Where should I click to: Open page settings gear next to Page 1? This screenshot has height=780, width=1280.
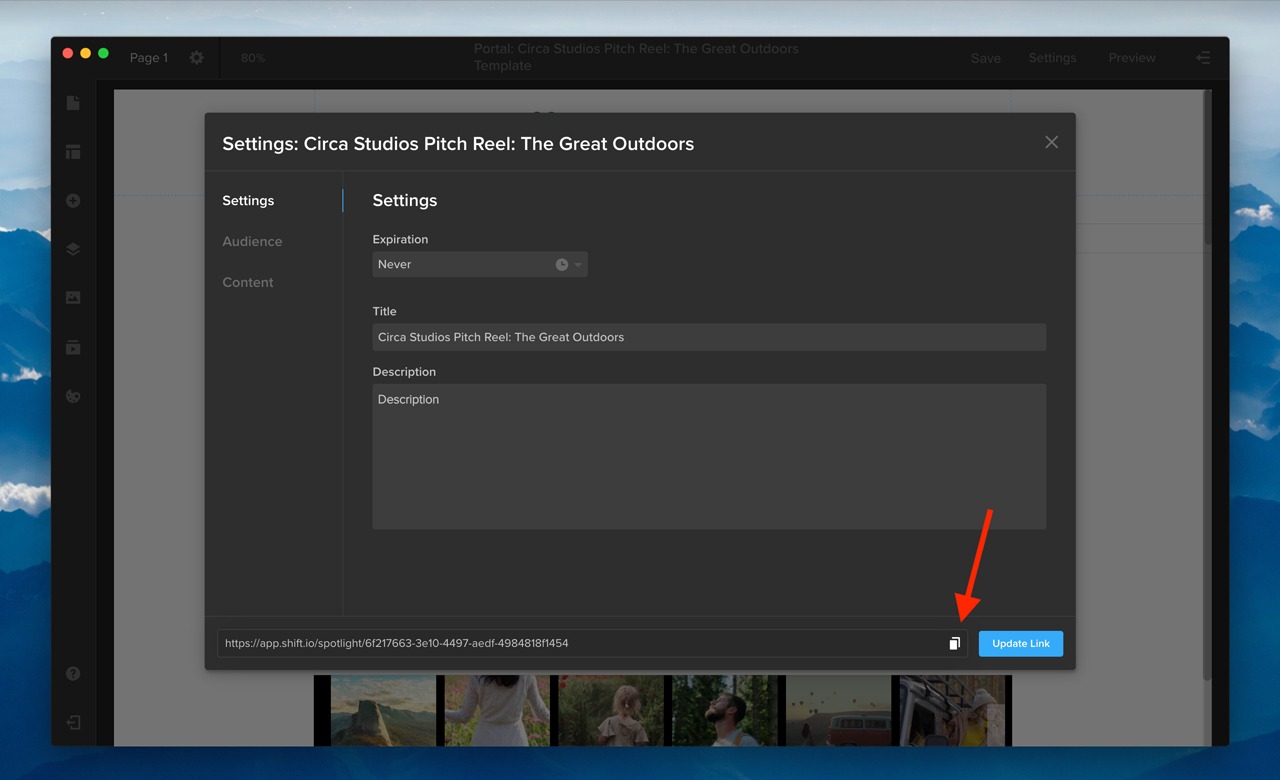(197, 58)
